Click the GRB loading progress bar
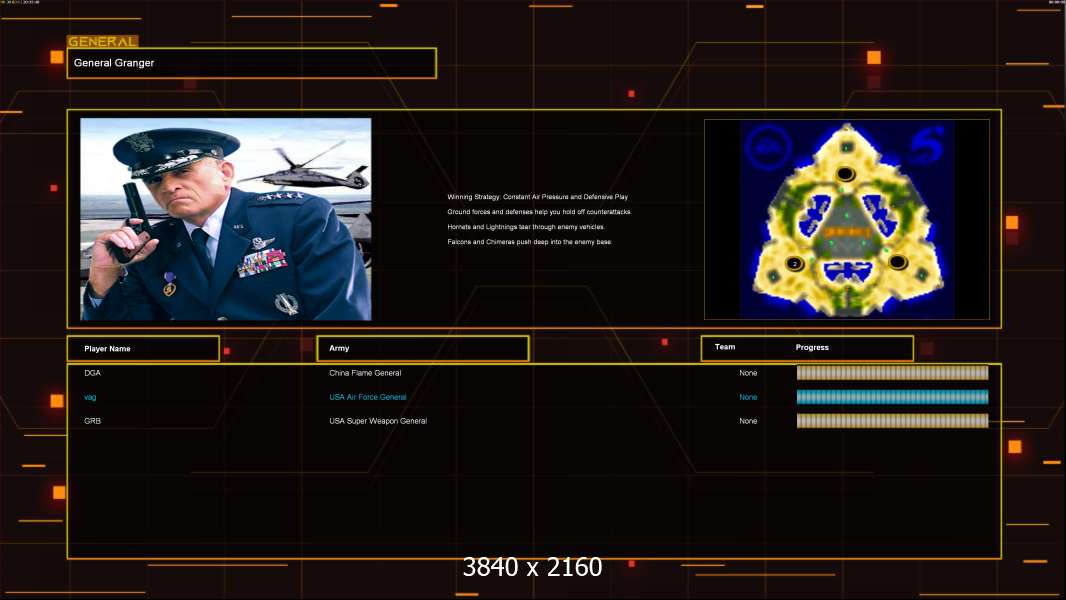 click(893, 421)
